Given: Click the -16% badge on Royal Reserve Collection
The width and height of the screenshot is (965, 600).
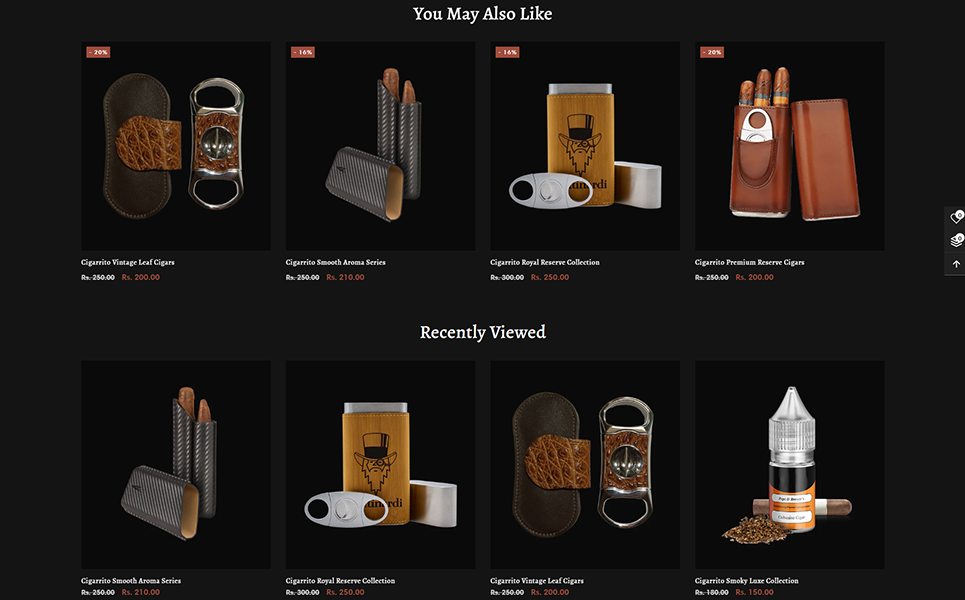Looking at the screenshot, I should coord(508,52).
